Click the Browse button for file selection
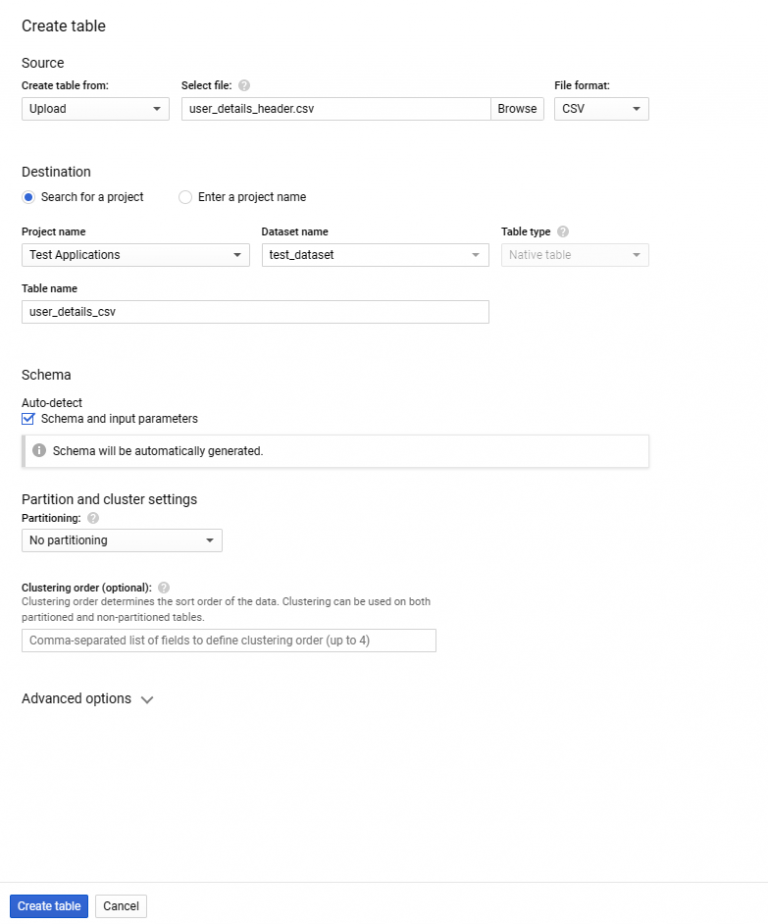 pos(517,108)
